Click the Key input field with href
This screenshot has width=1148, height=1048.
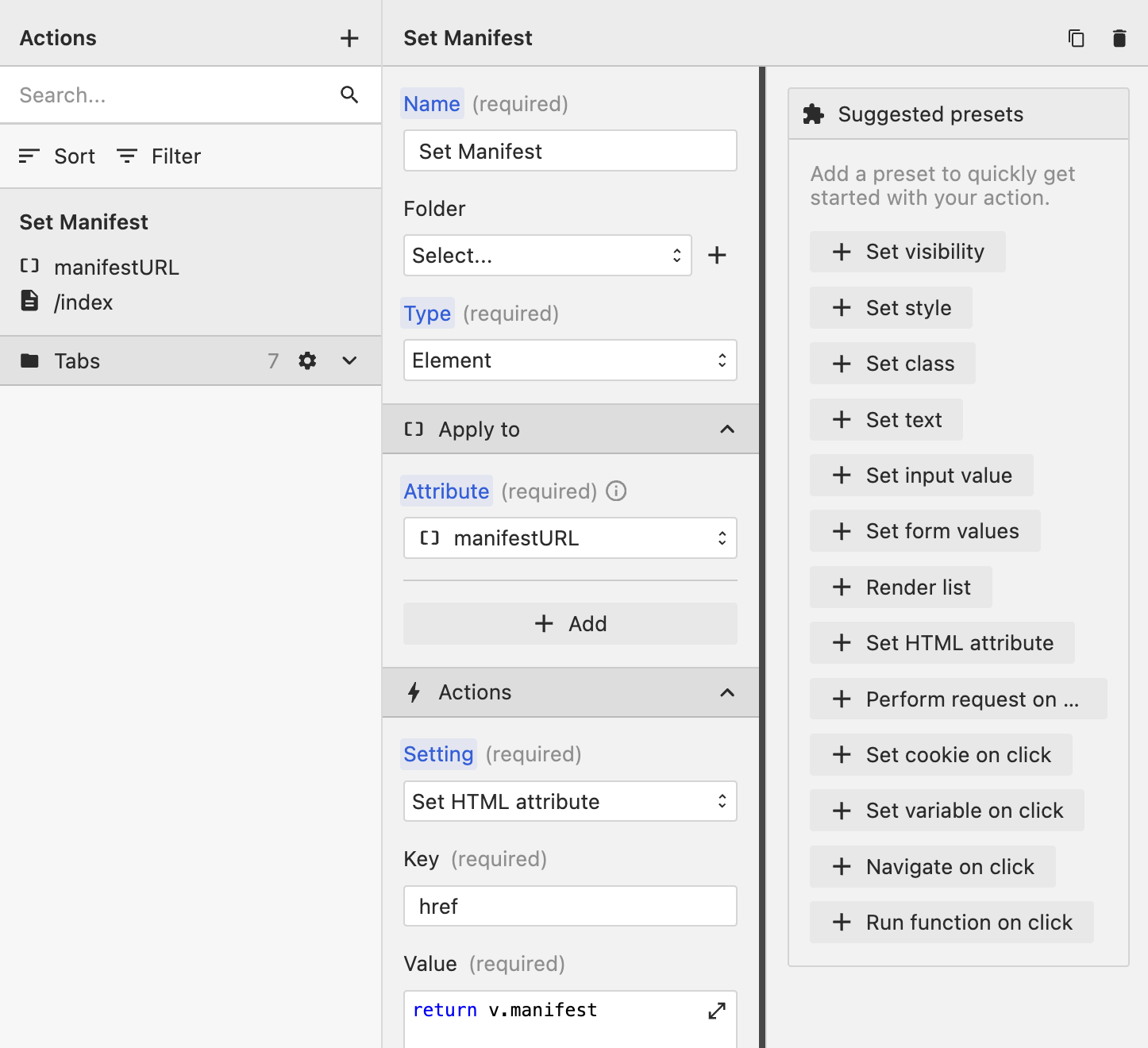[570, 907]
